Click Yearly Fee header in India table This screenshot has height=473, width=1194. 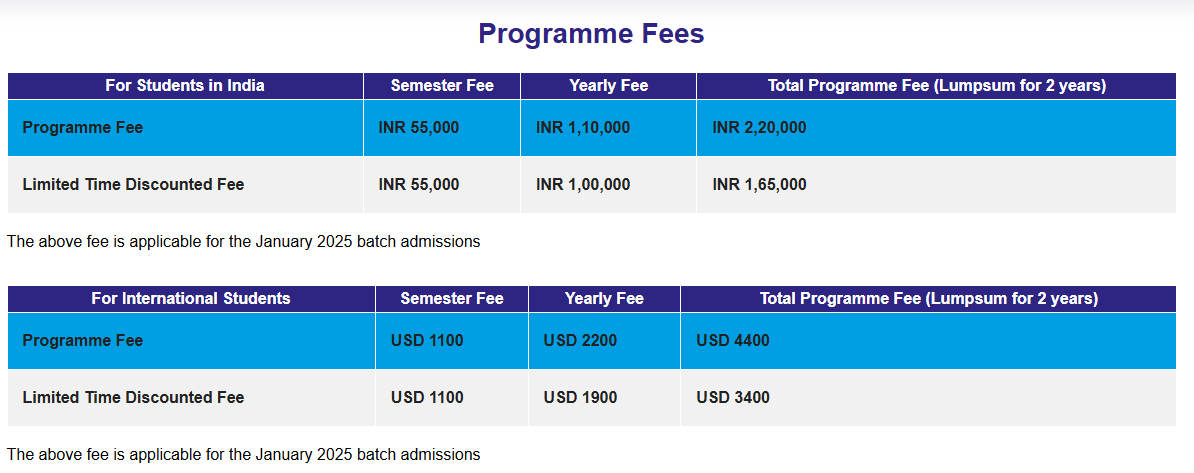[x=608, y=86]
